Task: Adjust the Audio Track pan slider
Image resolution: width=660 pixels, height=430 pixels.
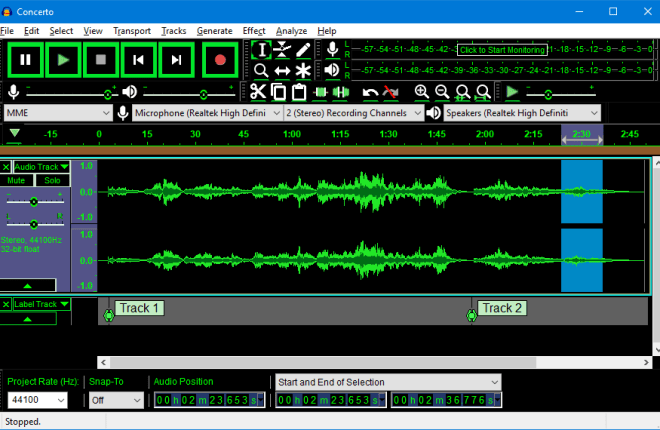Action: point(35,224)
